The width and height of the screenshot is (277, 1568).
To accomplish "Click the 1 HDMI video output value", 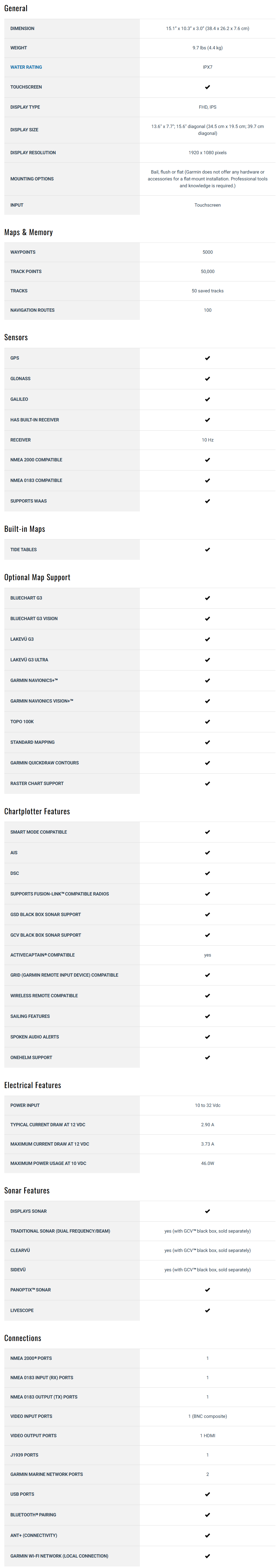I will point(208,1435).
